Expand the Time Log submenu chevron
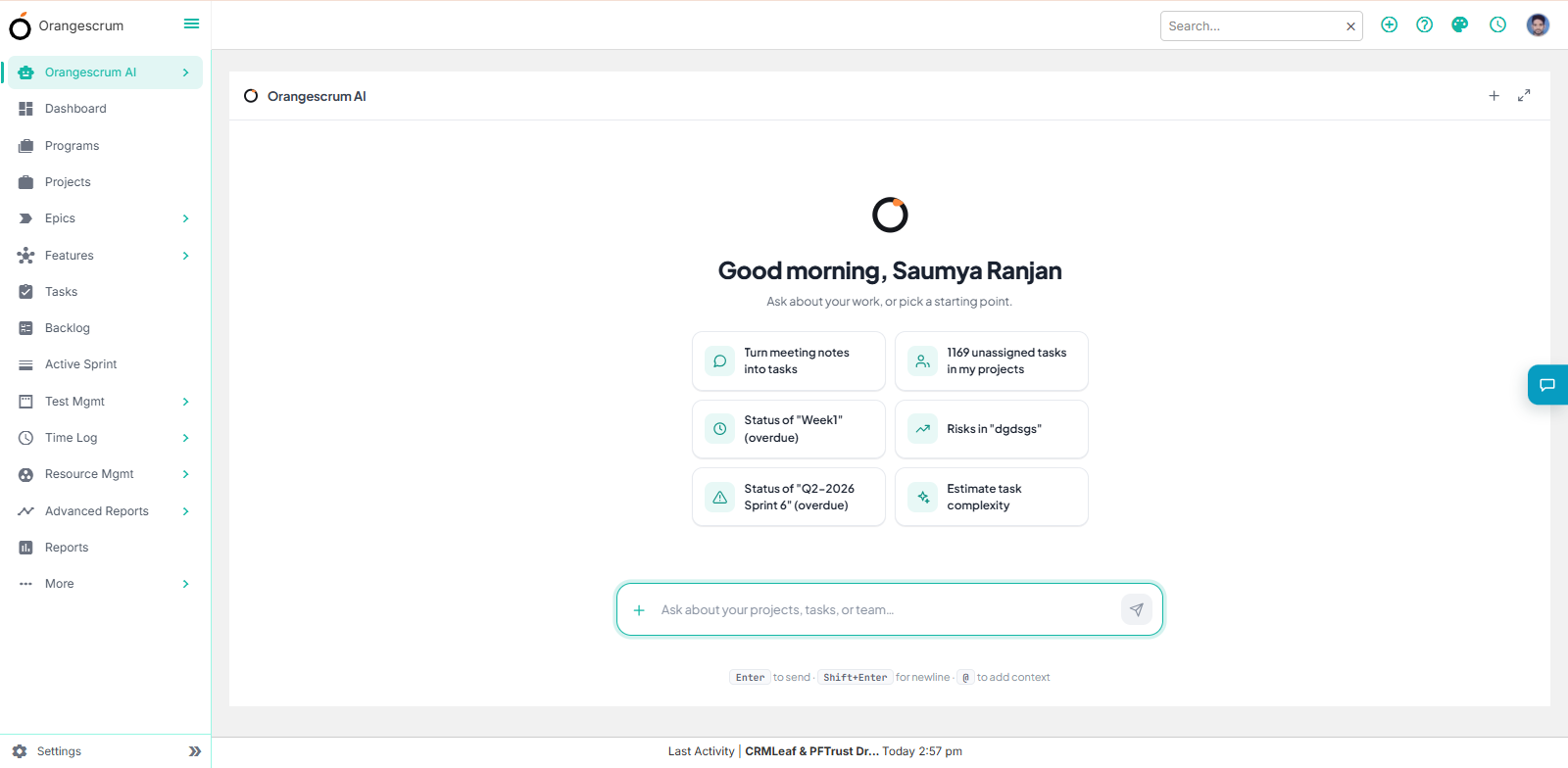 click(x=185, y=438)
